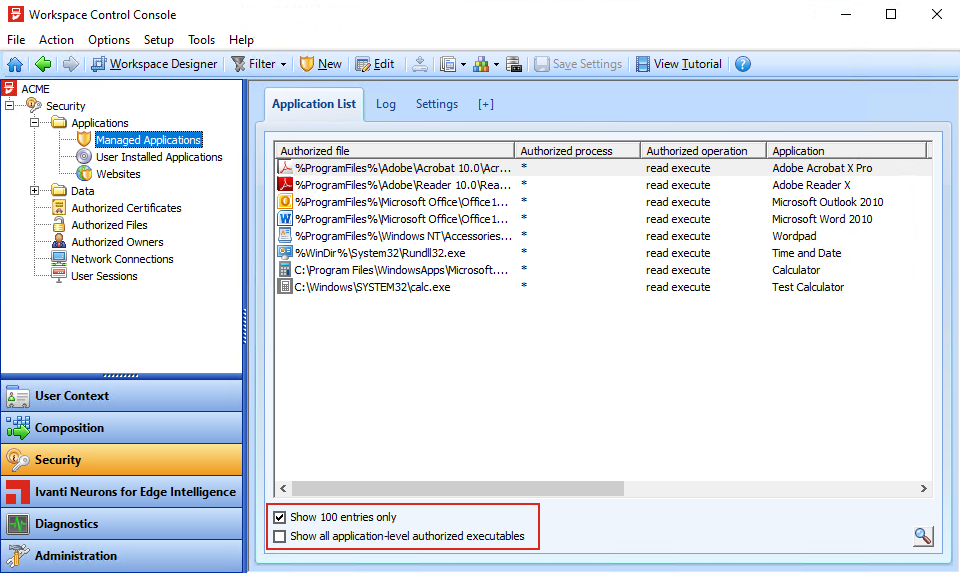Click the calendar report toolbar icon
The image size is (960, 573).
point(514,64)
